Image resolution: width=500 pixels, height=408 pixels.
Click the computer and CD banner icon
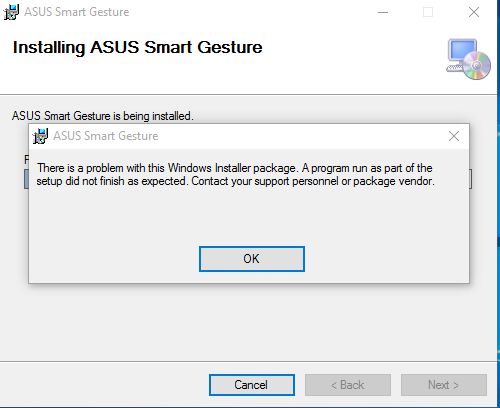(468, 59)
